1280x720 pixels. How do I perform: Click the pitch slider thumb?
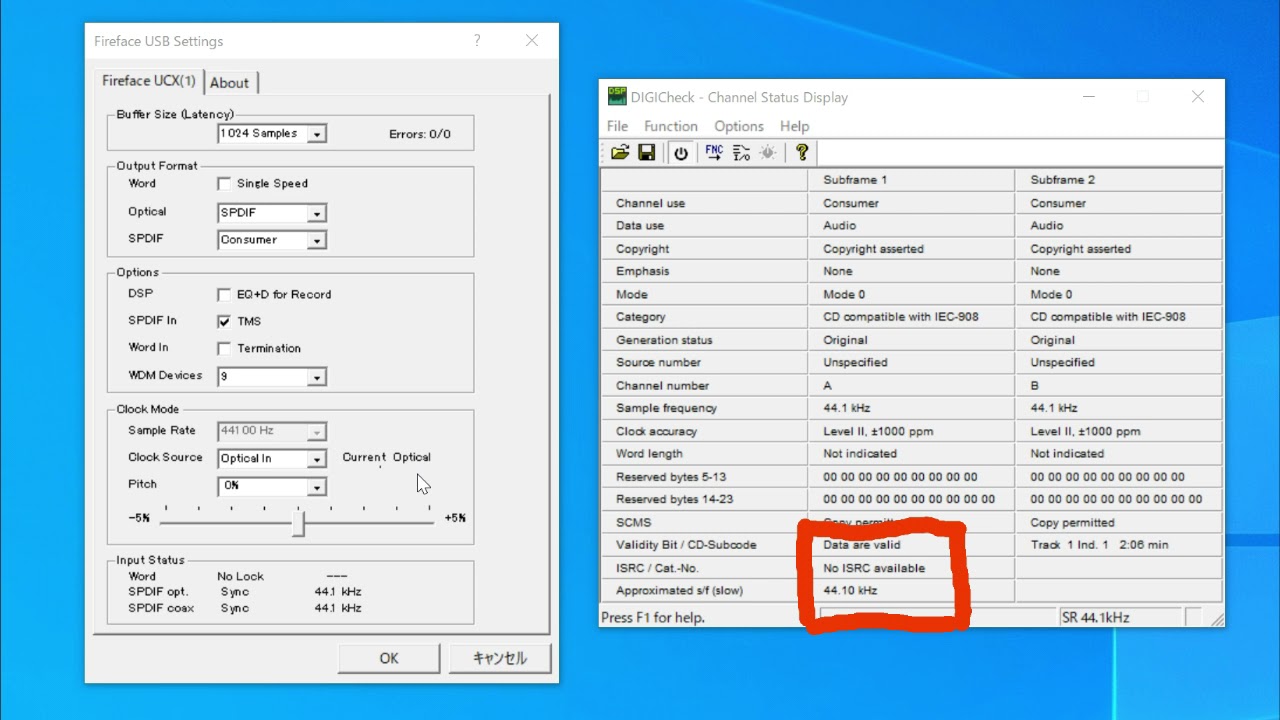[x=298, y=523]
